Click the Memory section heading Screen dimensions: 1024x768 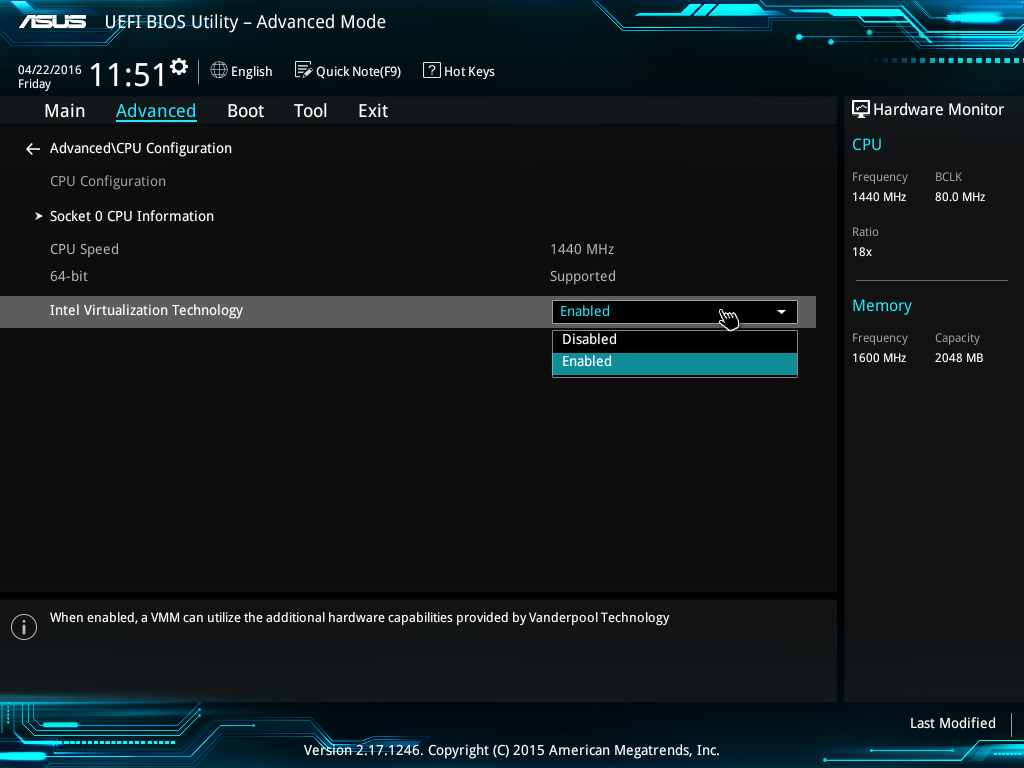pos(882,306)
